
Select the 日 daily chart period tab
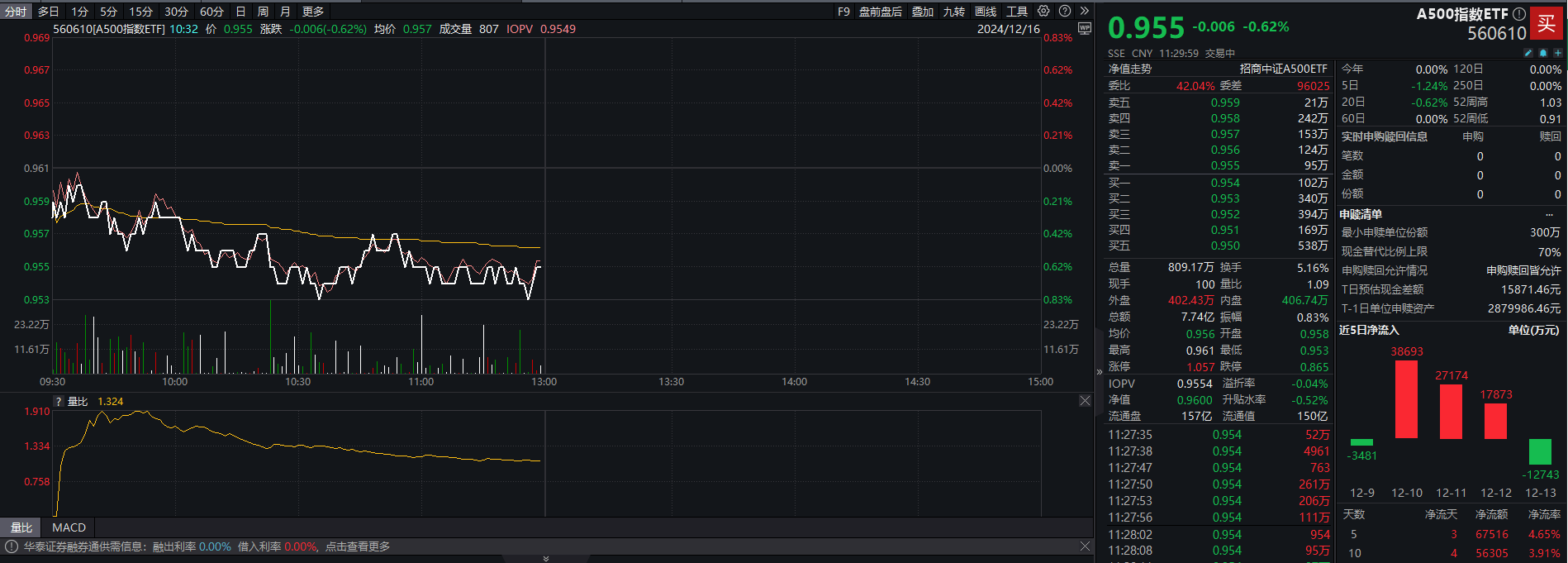click(x=240, y=12)
